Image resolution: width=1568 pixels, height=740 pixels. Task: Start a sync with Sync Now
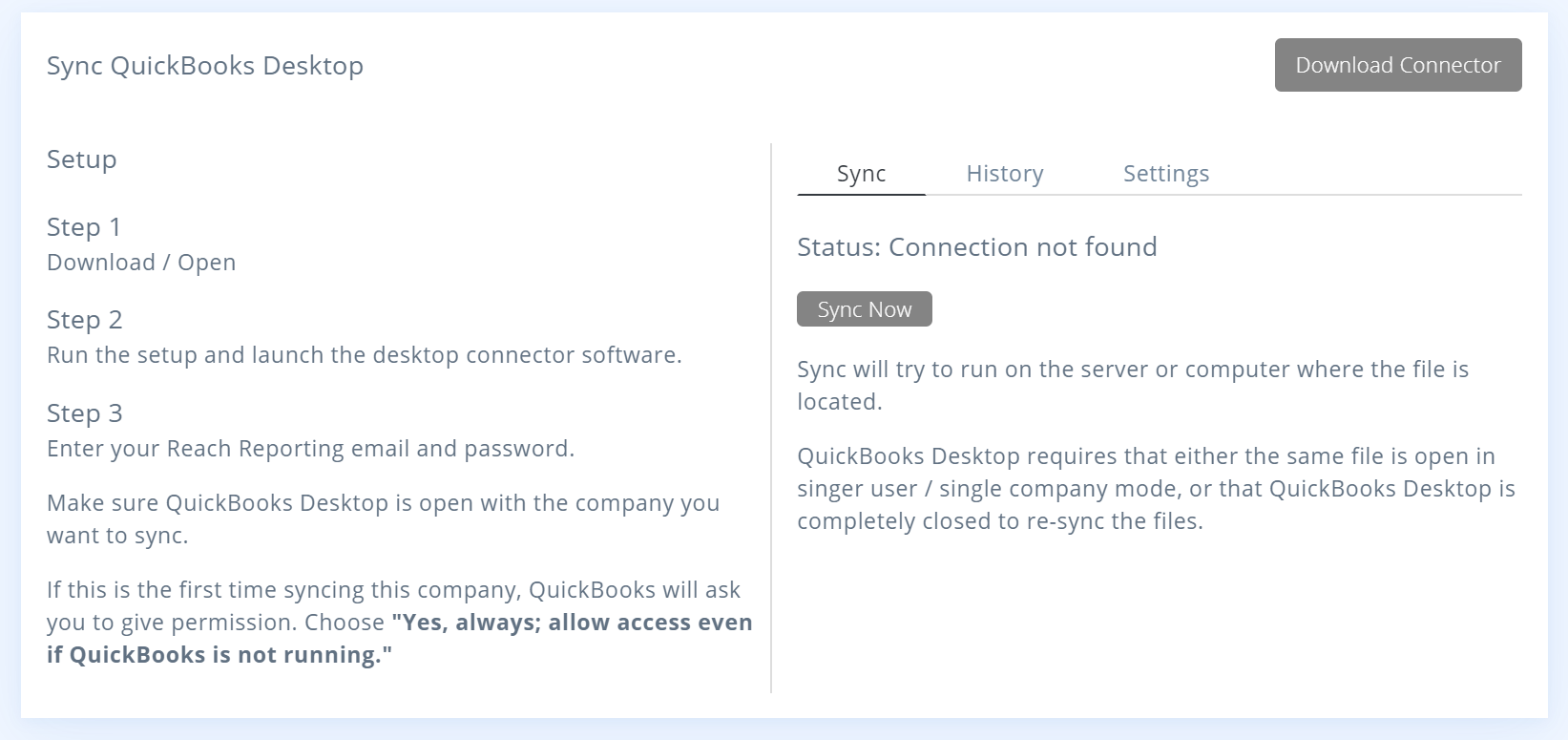[865, 309]
